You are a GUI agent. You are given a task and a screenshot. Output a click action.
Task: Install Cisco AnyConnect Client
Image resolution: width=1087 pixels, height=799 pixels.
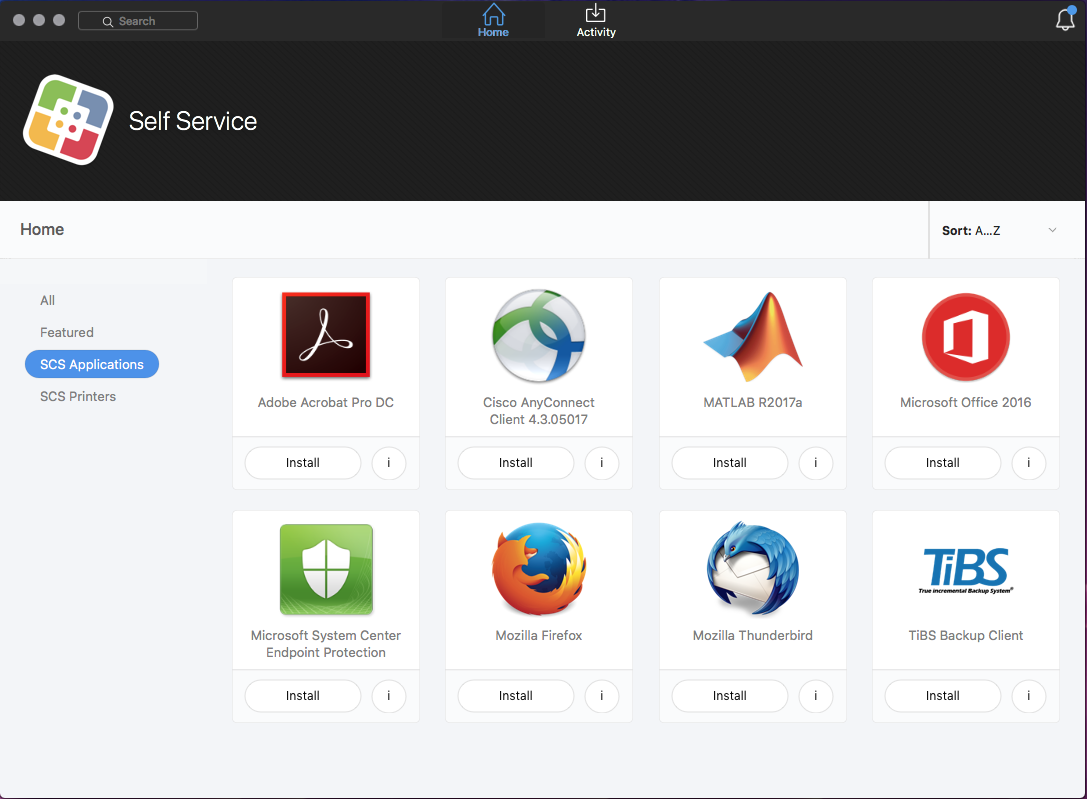[x=516, y=463]
